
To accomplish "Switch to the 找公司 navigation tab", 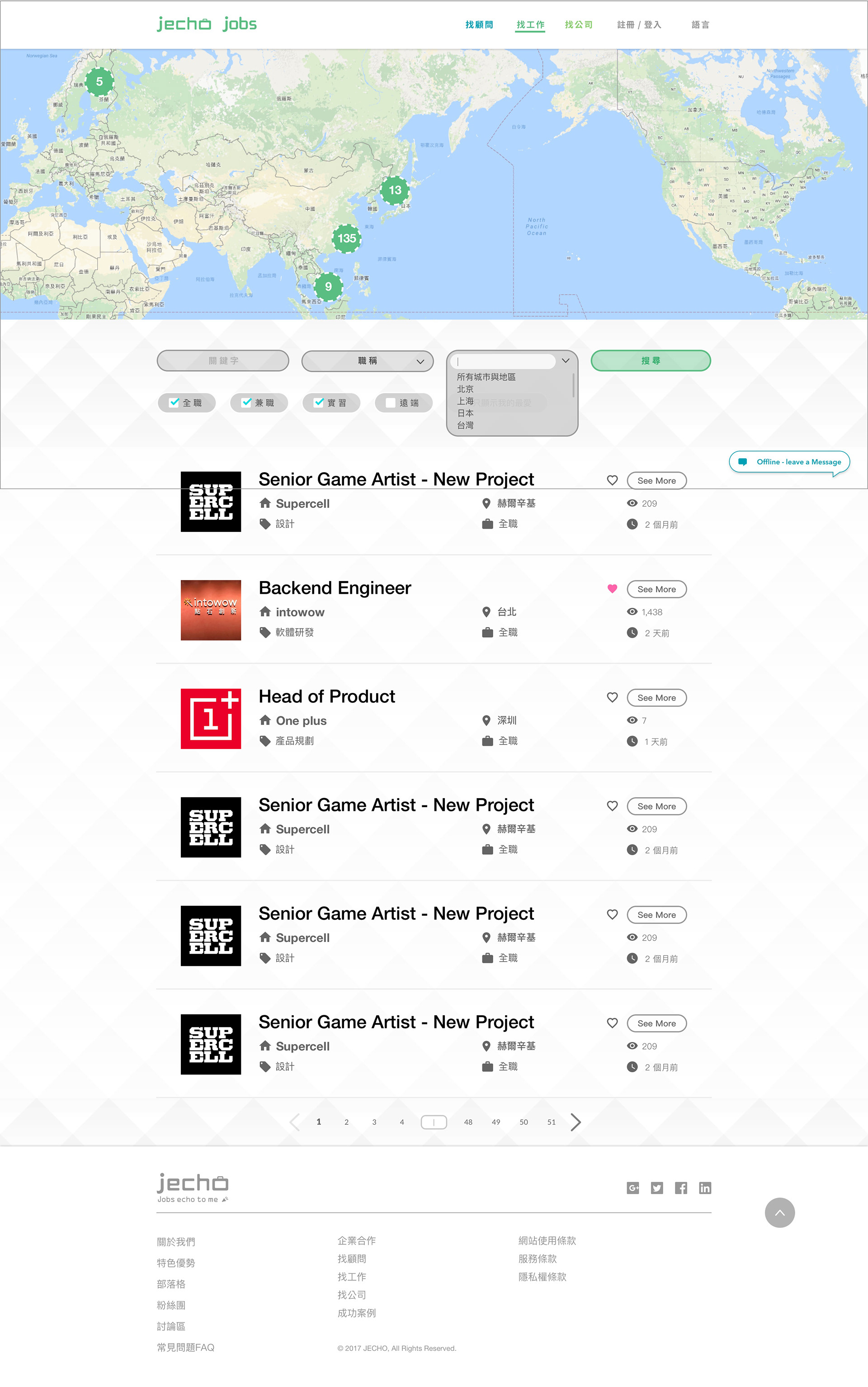I will point(578,25).
